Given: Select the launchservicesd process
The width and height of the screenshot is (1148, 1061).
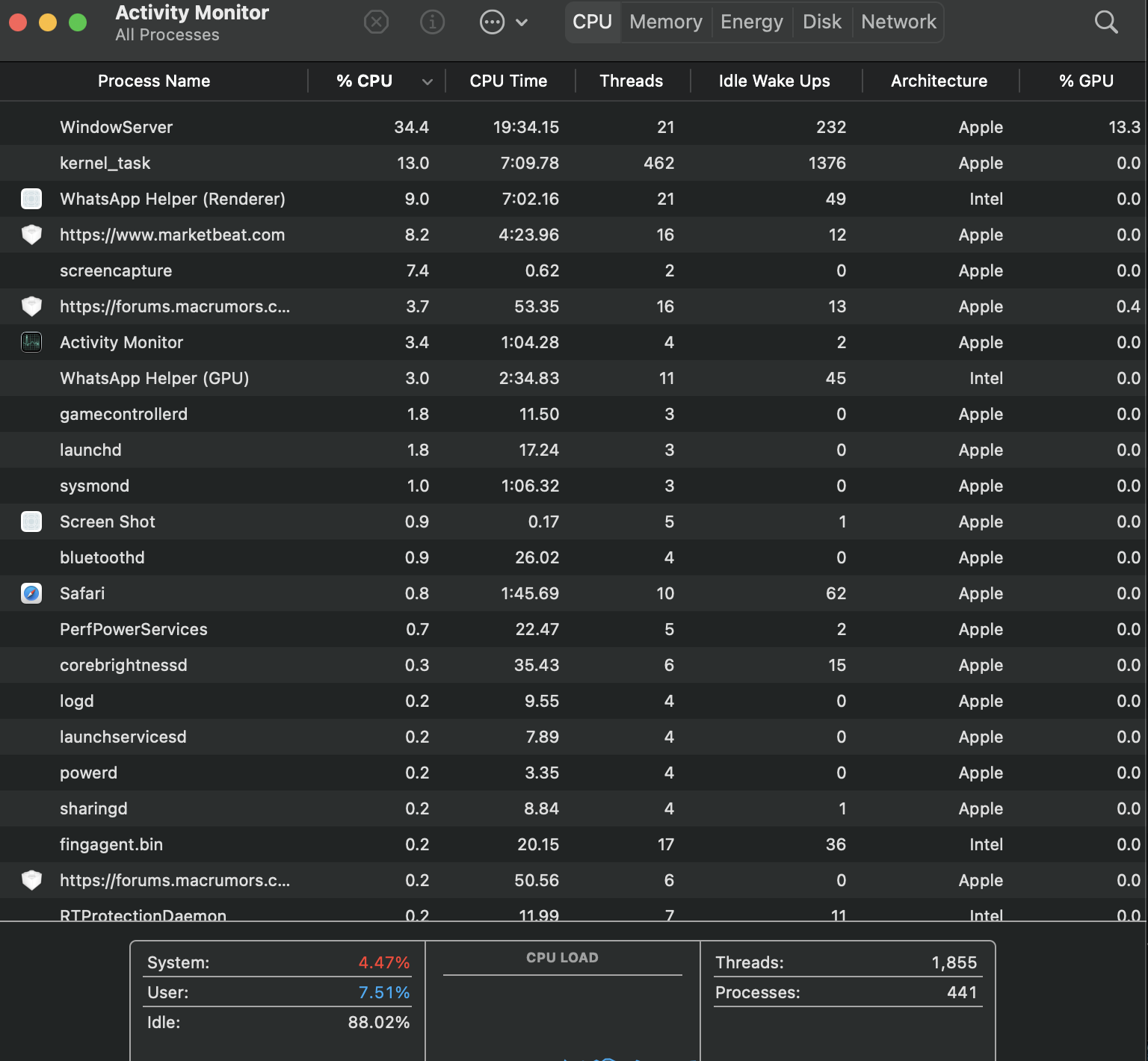Looking at the screenshot, I should 123,737.
